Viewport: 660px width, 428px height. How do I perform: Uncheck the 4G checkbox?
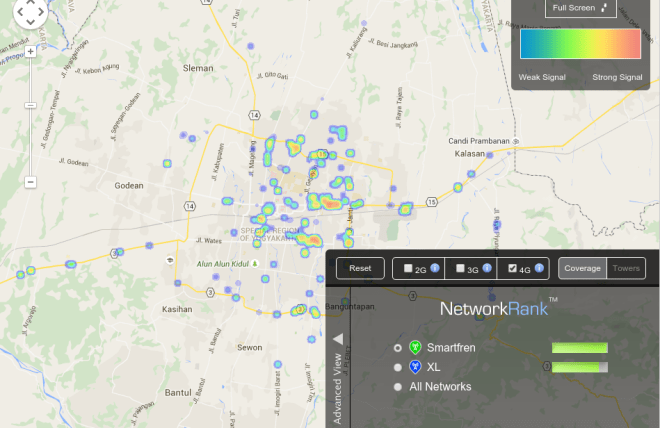(513, 268)
